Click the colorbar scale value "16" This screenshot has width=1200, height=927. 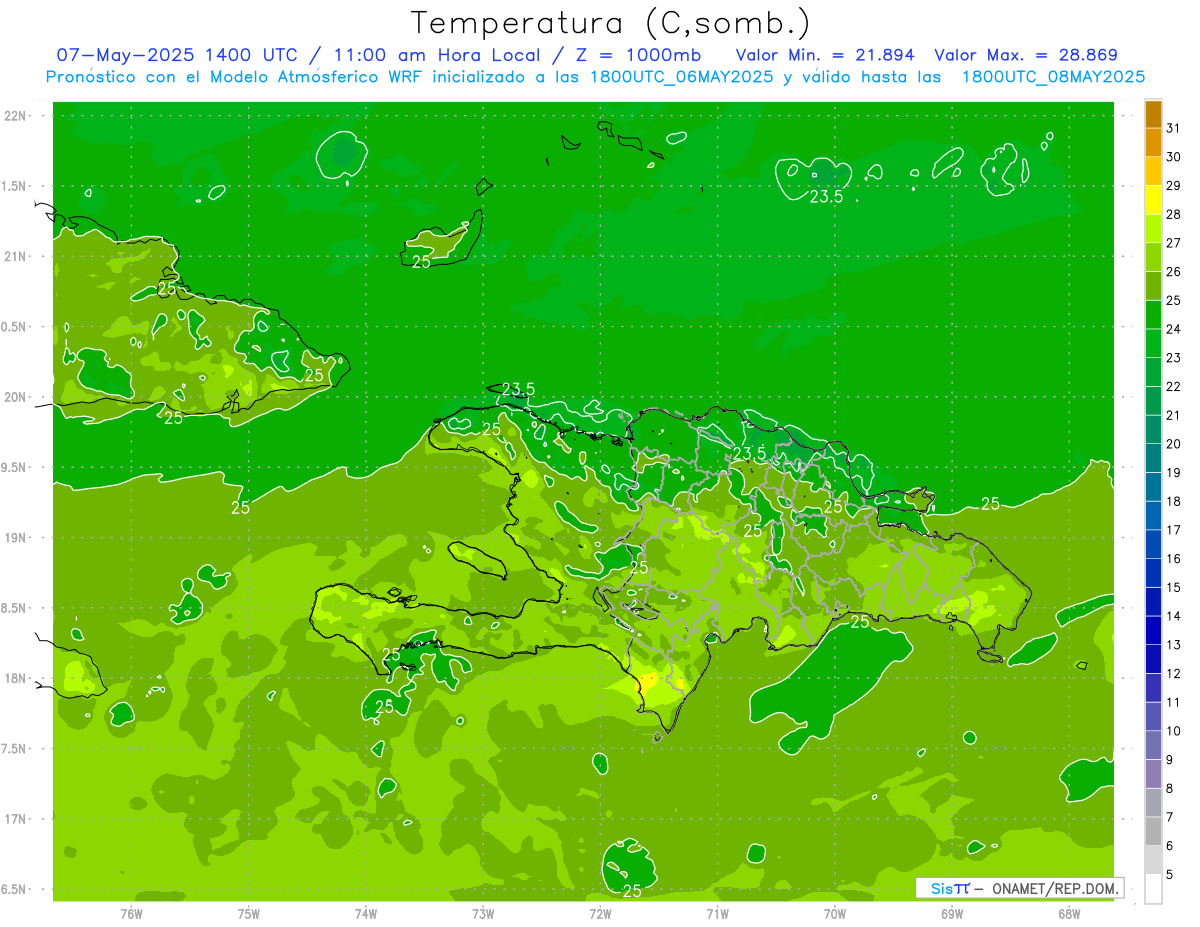1174,558
